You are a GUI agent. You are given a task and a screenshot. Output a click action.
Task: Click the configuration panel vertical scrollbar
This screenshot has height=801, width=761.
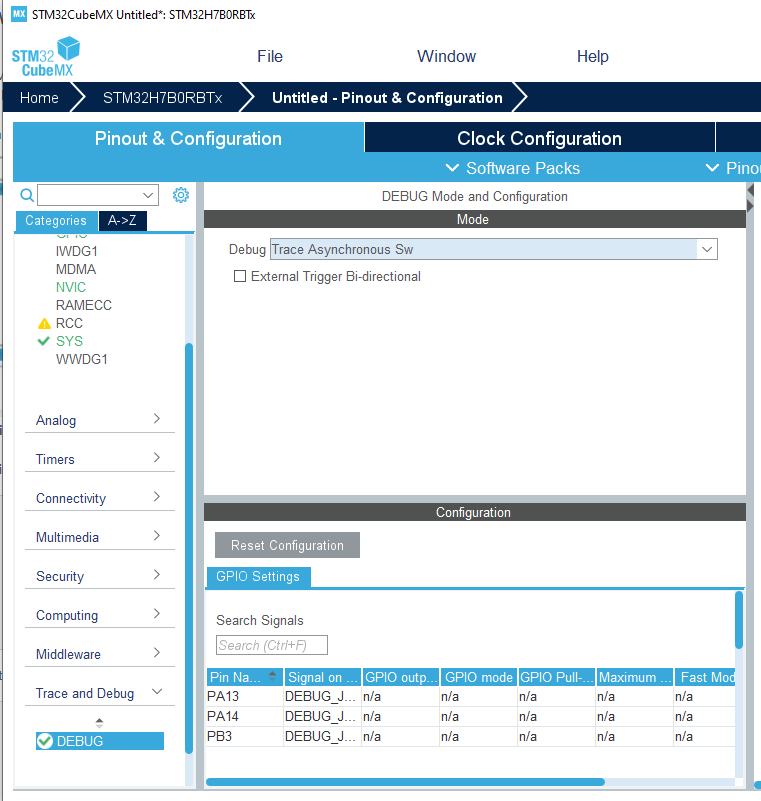739,620
